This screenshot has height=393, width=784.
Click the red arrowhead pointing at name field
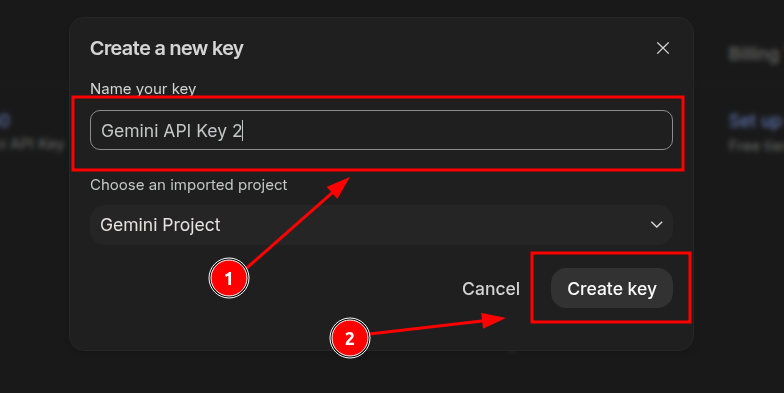click(x=338, y=186)
